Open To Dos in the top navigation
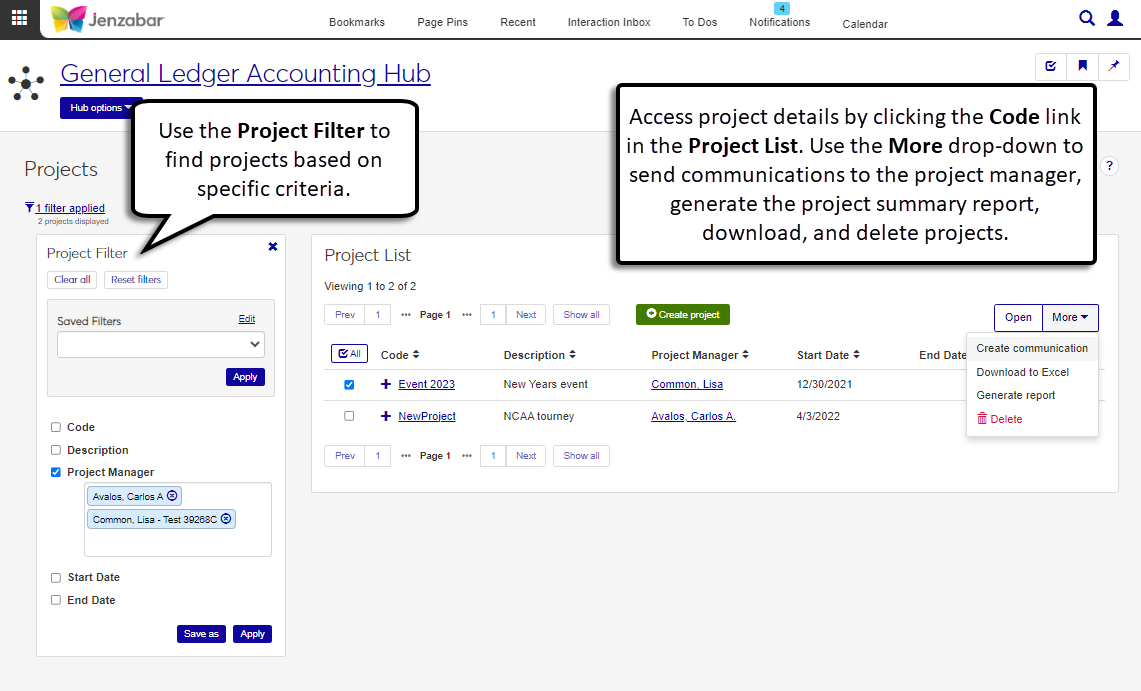 pos(699,22)
